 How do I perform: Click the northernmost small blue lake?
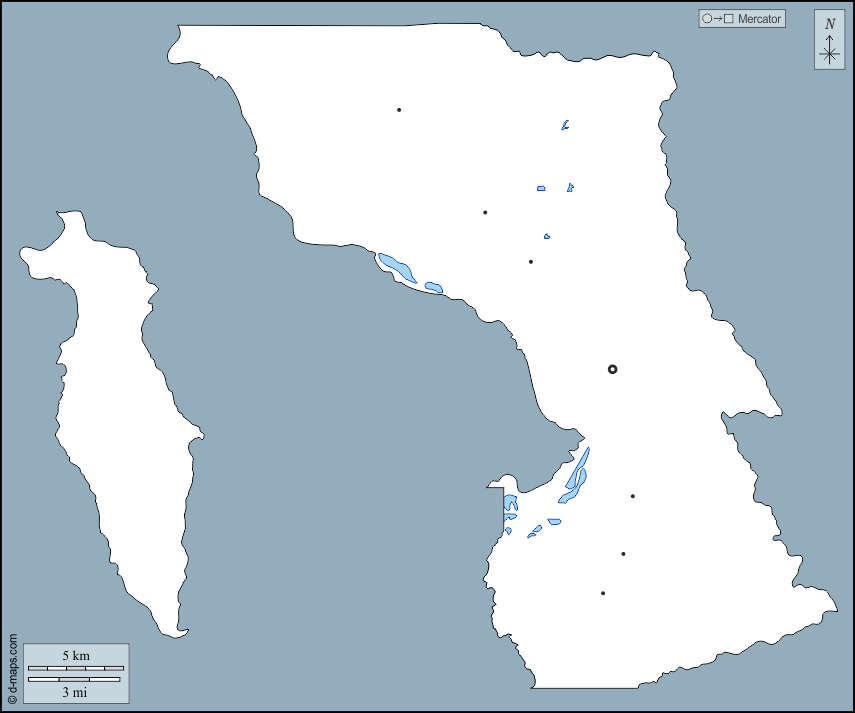point(565,126)
